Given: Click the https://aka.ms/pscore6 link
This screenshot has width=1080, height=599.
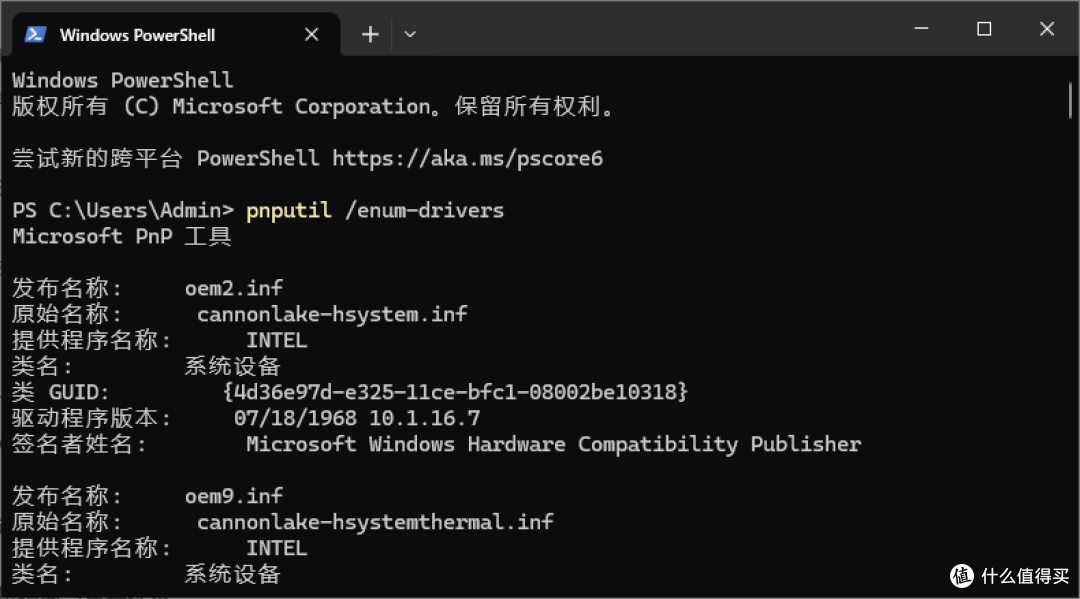Looking at the screenshot, I should 467,158.
